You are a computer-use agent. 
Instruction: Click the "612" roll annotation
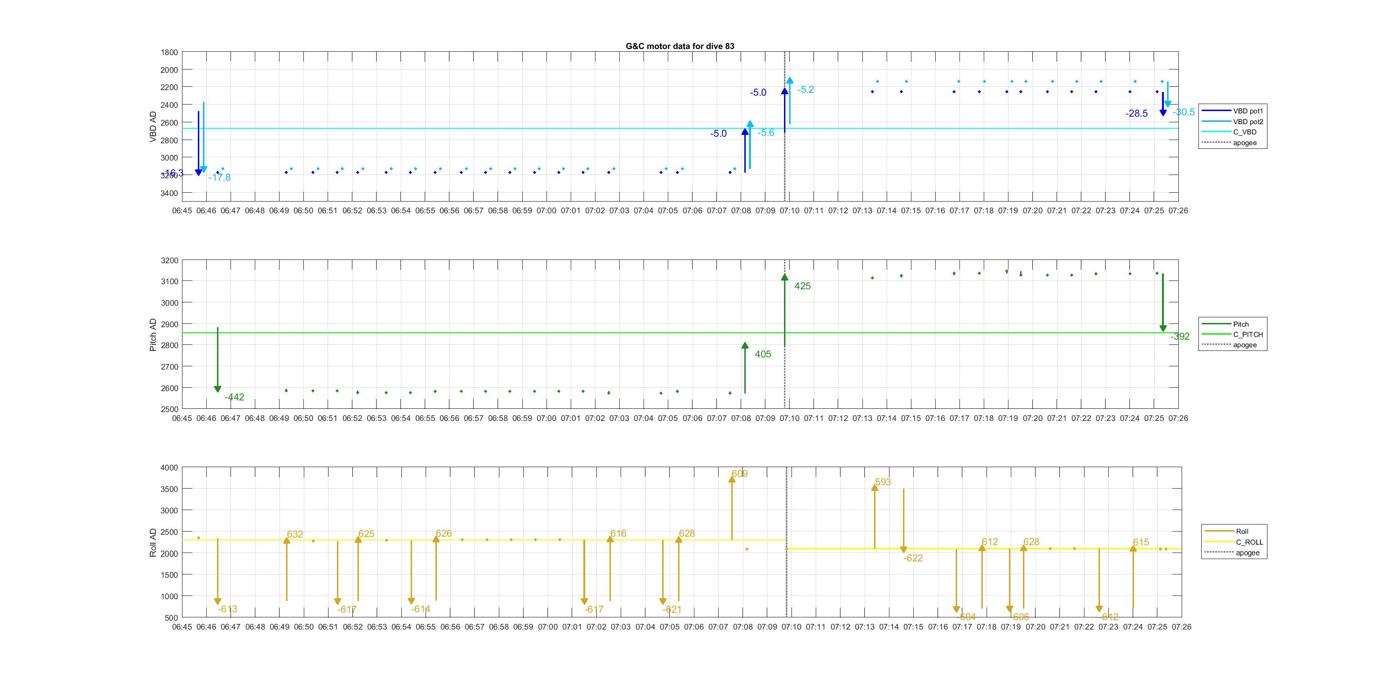[x=990, y=542]
